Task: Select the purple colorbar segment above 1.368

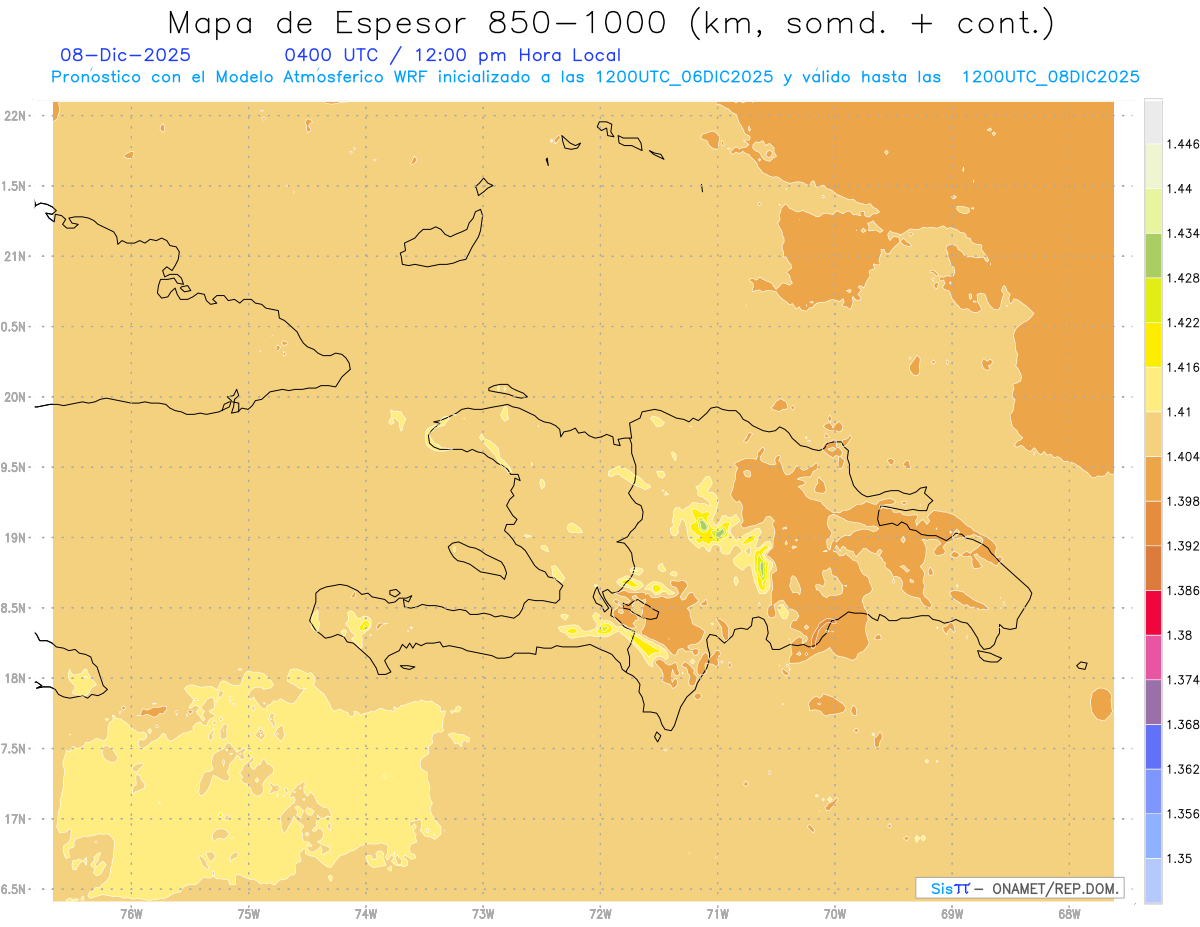Action: [x=1153, y=702]
